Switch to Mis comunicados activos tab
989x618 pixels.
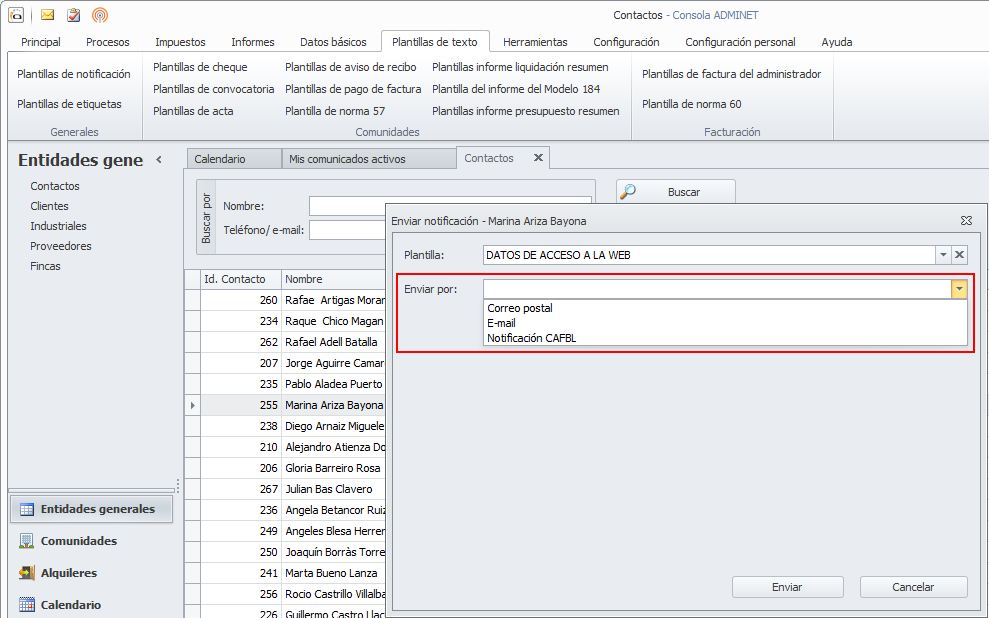point(368,159)
